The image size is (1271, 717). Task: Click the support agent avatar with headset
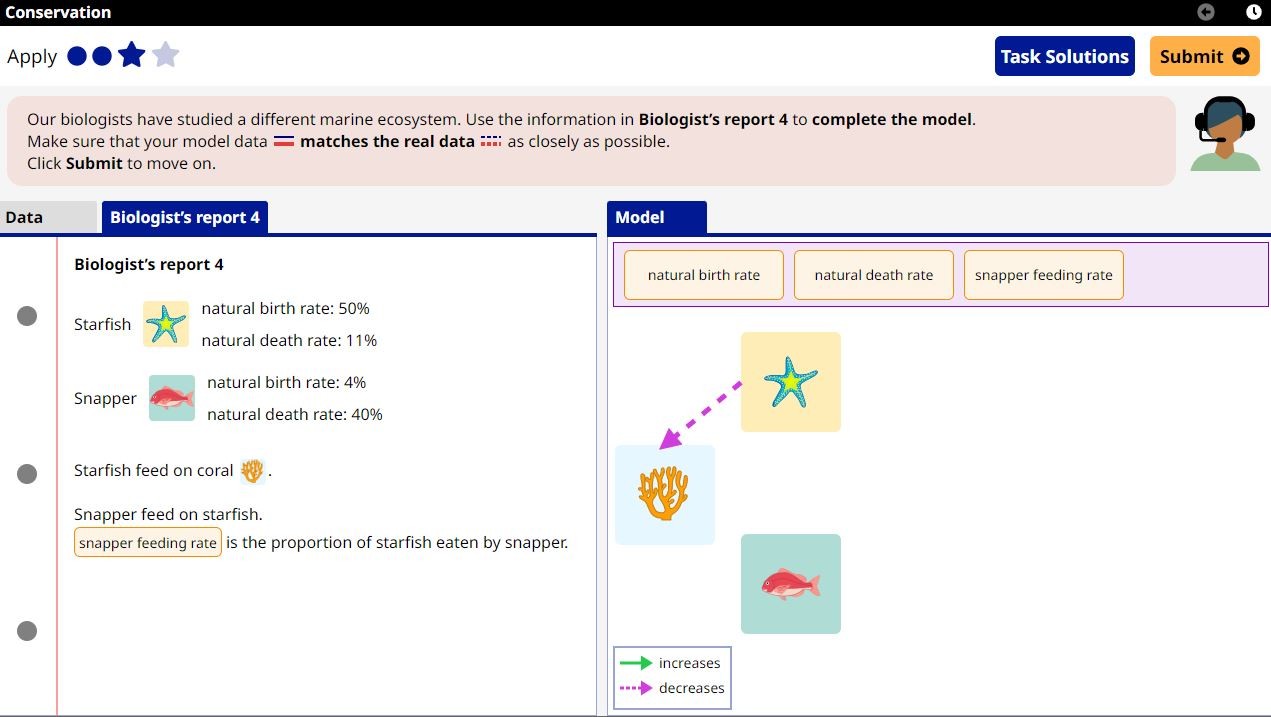pyautogui.click(x=1226, y=136)
